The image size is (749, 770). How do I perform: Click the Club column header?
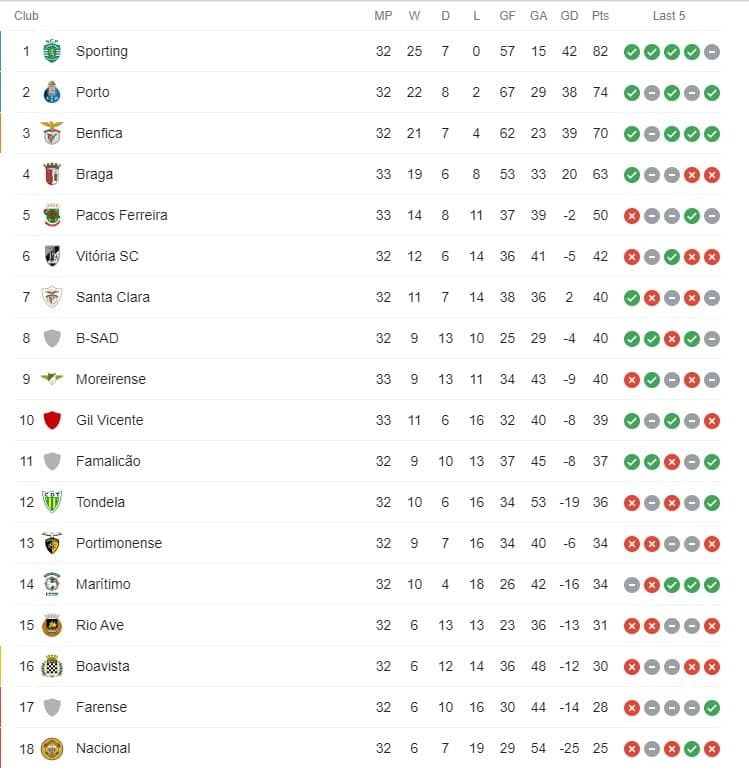(27, 16)
